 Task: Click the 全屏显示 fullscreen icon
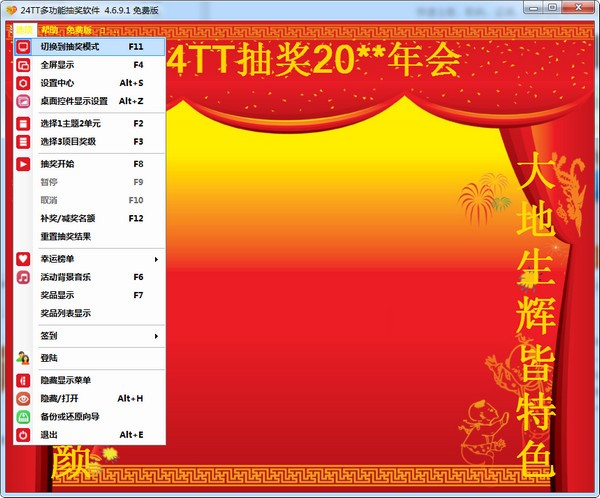pos(23,65)
